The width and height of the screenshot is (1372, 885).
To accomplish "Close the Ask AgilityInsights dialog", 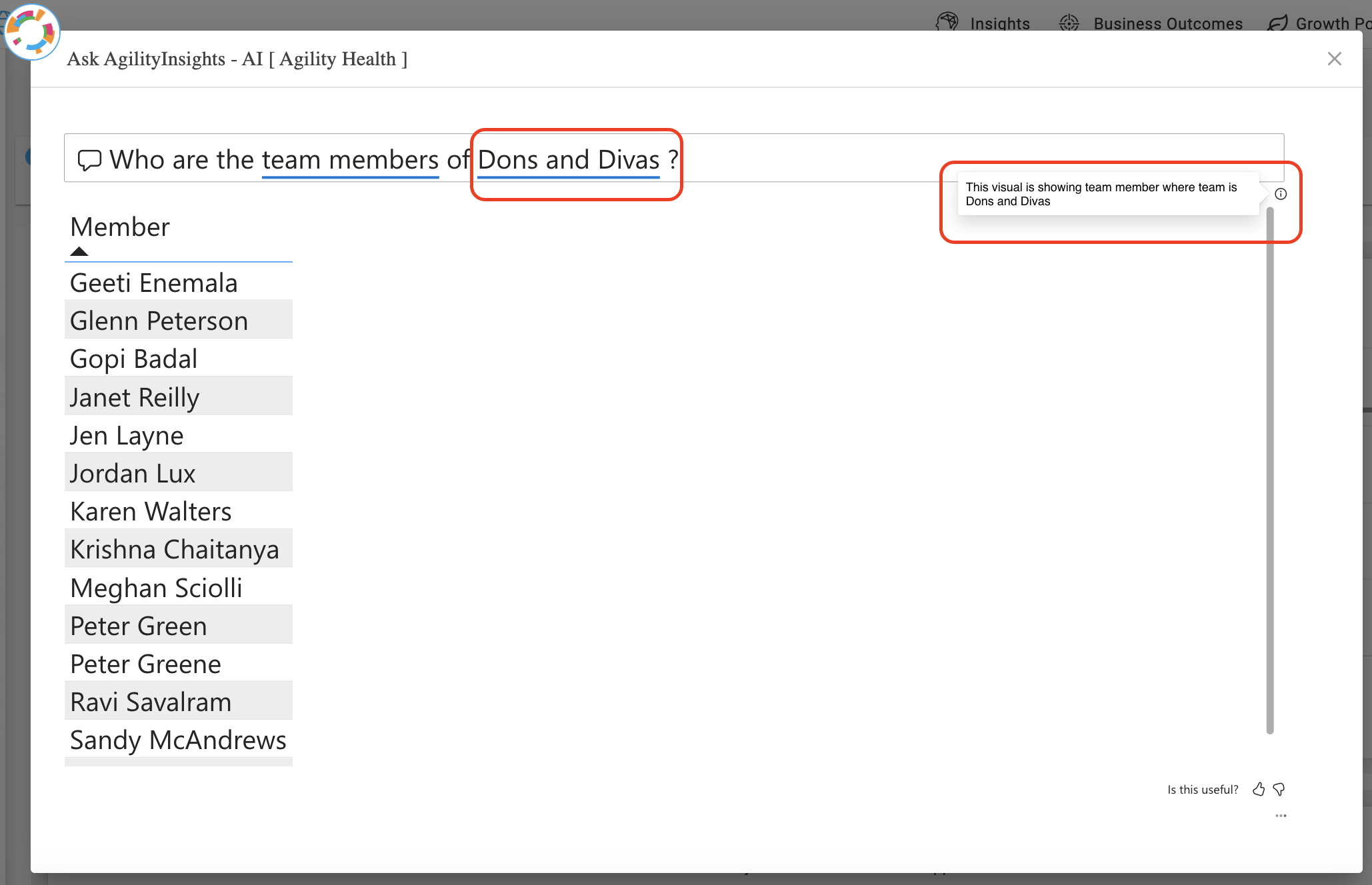I will pyautogui.click(x=1334, y=59).
